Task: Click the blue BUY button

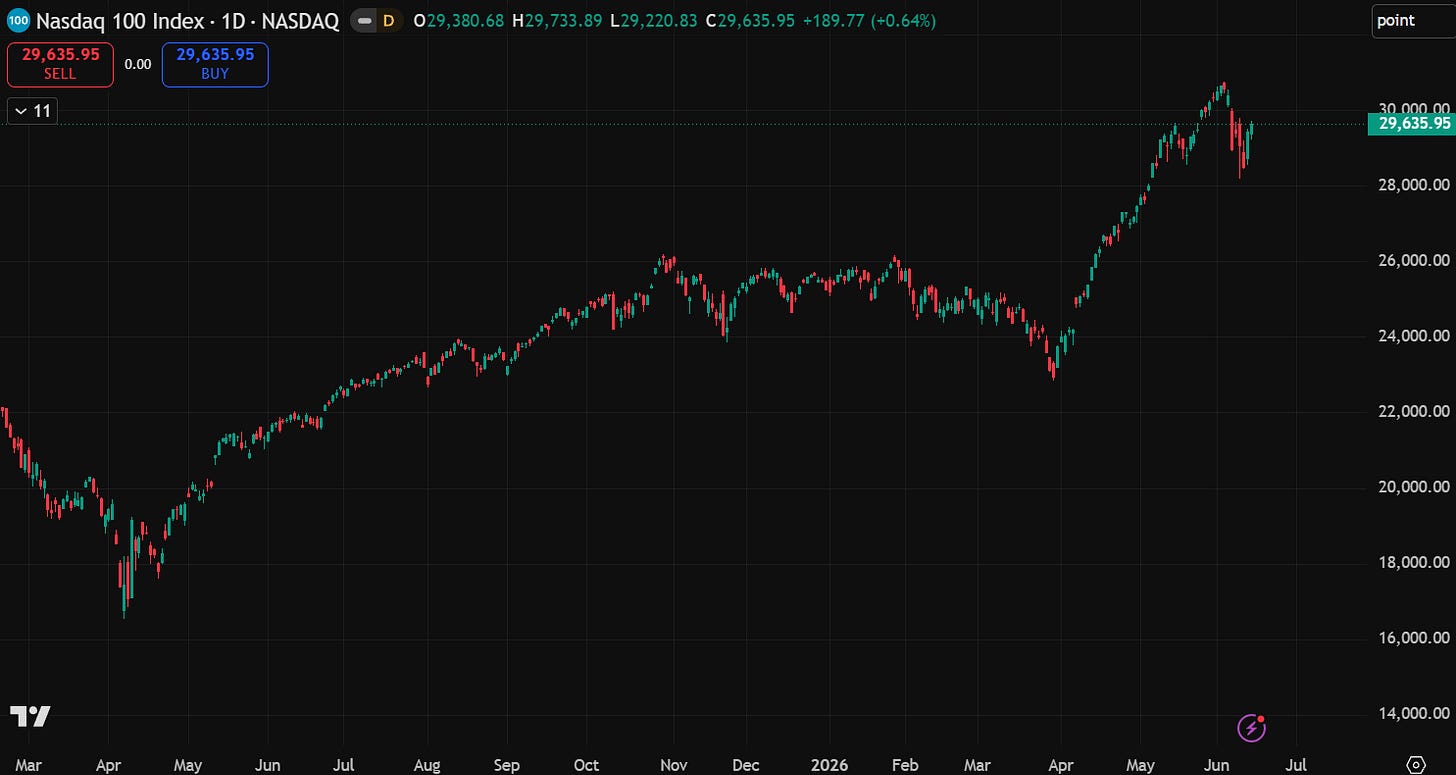Action: pyautogui.click(x=215, y=64)
